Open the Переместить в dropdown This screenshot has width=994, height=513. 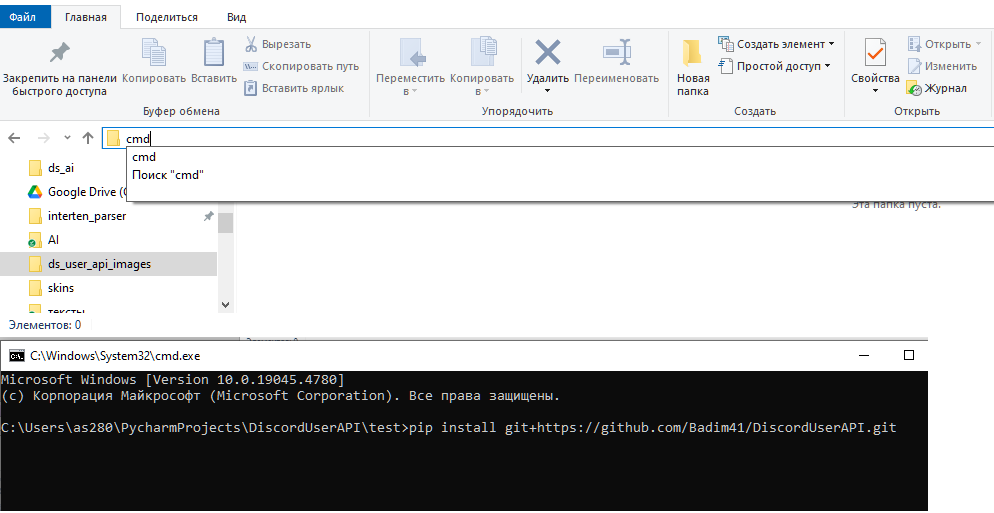410,68
